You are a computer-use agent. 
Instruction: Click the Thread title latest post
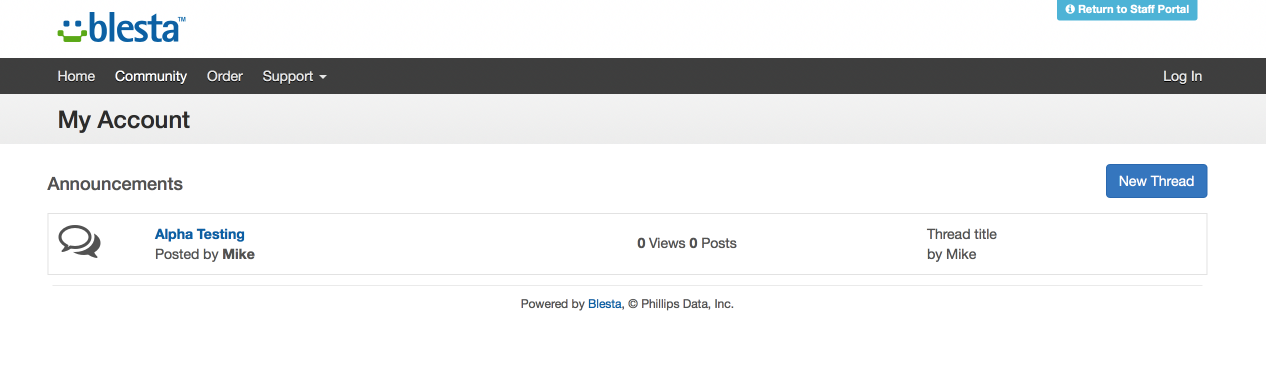tap(962, 234)
